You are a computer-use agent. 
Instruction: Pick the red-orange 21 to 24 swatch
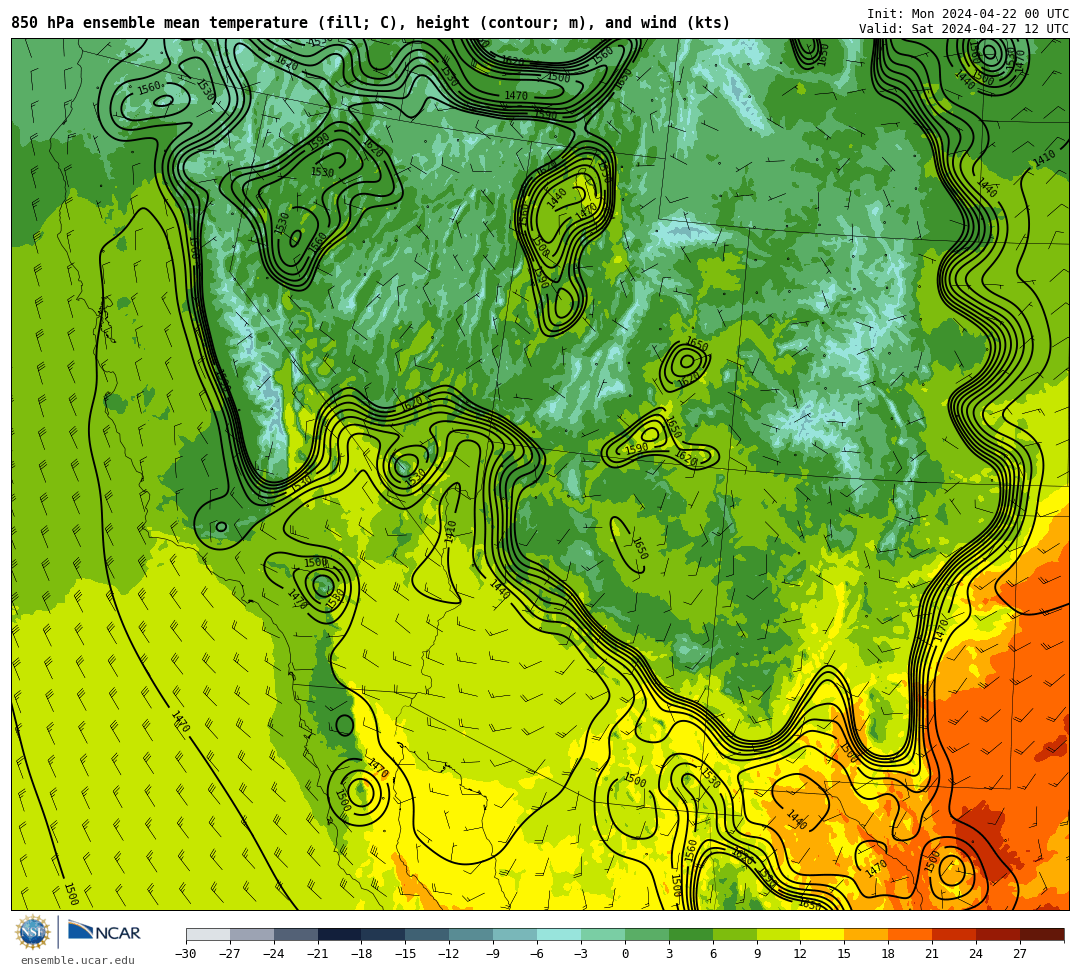coord(955,934)
